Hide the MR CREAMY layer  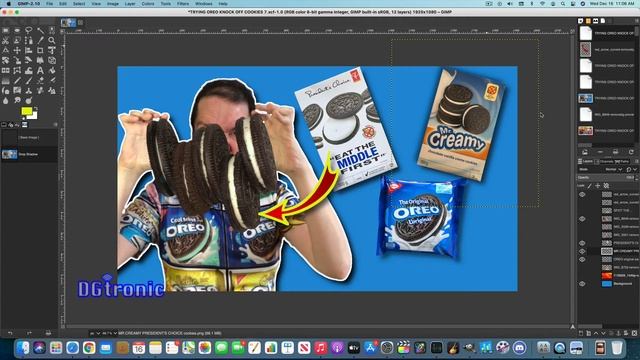[582, 251]
